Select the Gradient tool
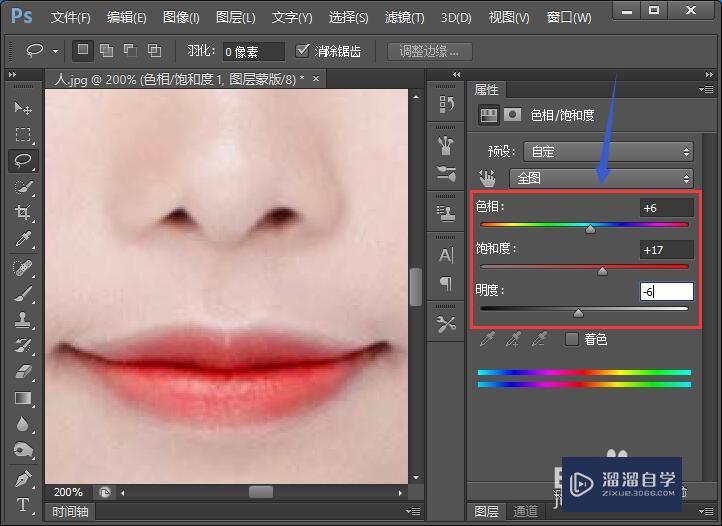 coord(23,398)
